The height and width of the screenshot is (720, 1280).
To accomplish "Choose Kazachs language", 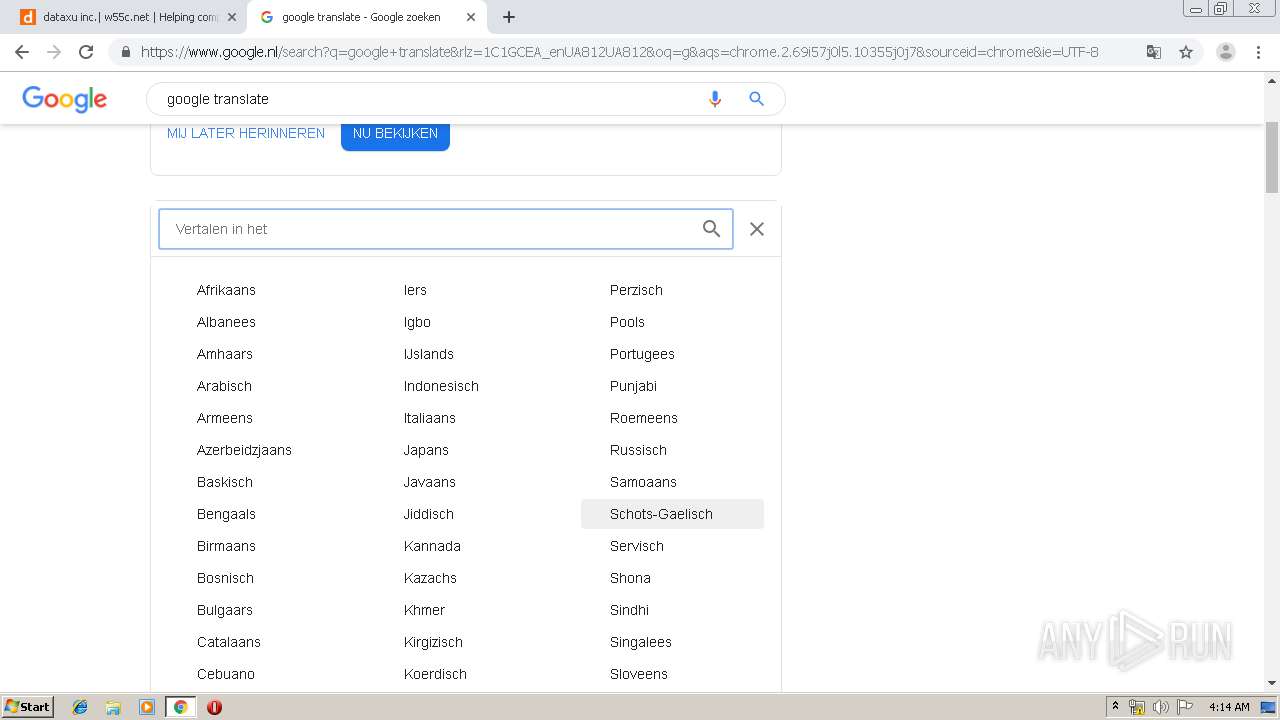I will [x=430, y=578].
